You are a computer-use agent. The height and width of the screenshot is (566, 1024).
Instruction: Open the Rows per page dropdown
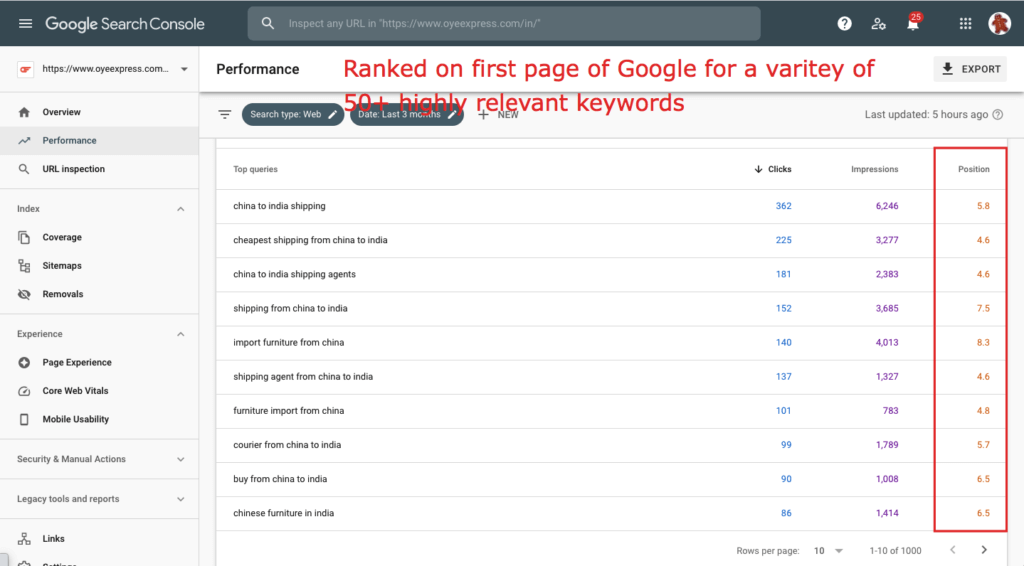pyautogui.click(x=828, y=550)
